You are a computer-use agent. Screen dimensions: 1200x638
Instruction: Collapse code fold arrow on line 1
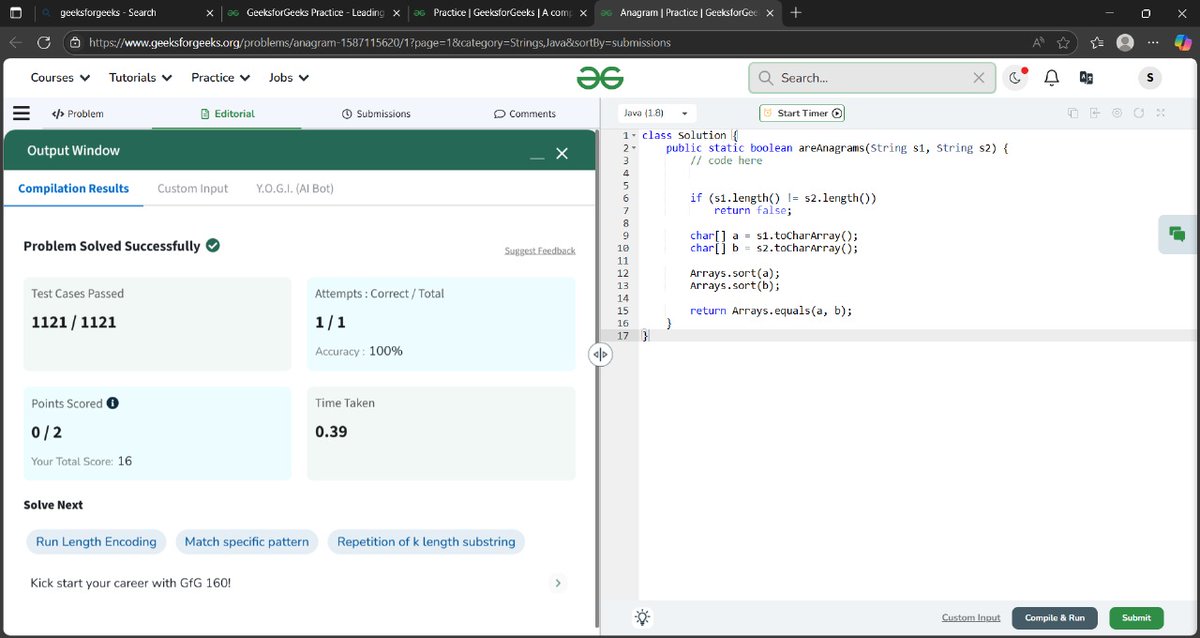click(x=634, y=135)
